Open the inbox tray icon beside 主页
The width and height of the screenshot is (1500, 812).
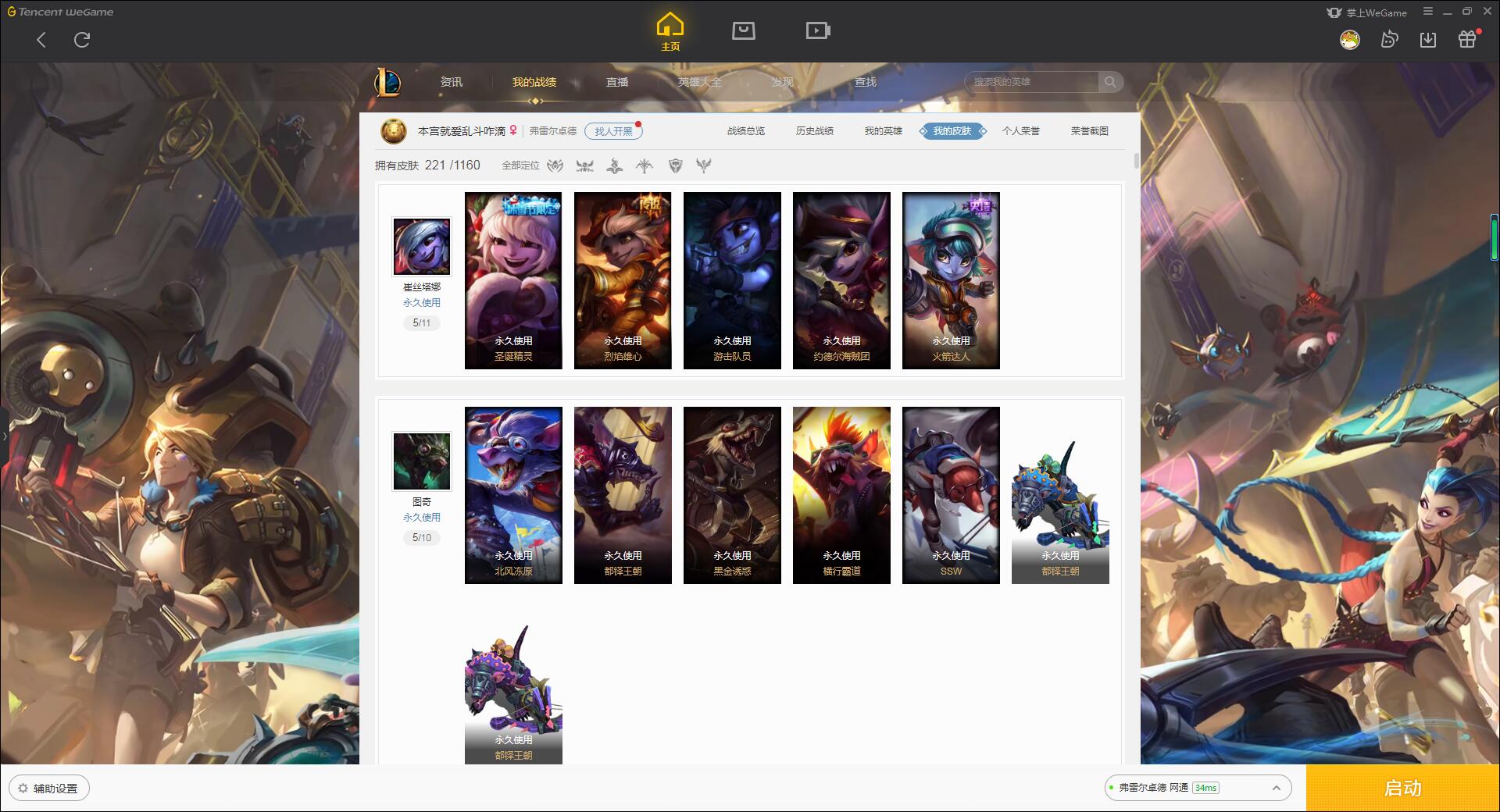pyautogui.click(x=743, y=30)
